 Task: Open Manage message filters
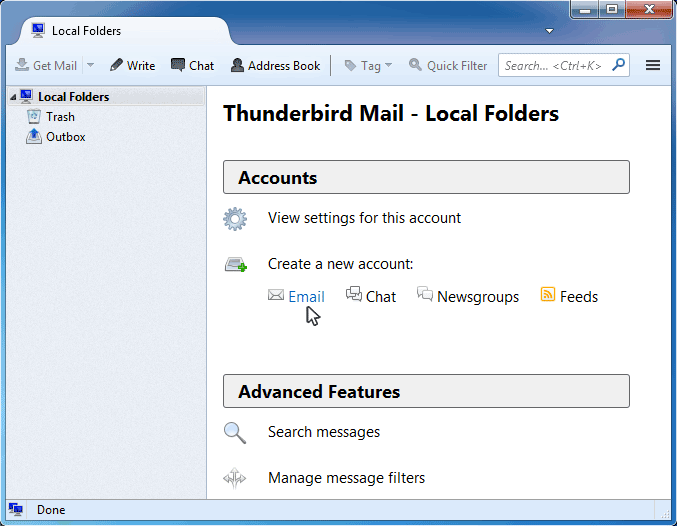coord(346,478)
